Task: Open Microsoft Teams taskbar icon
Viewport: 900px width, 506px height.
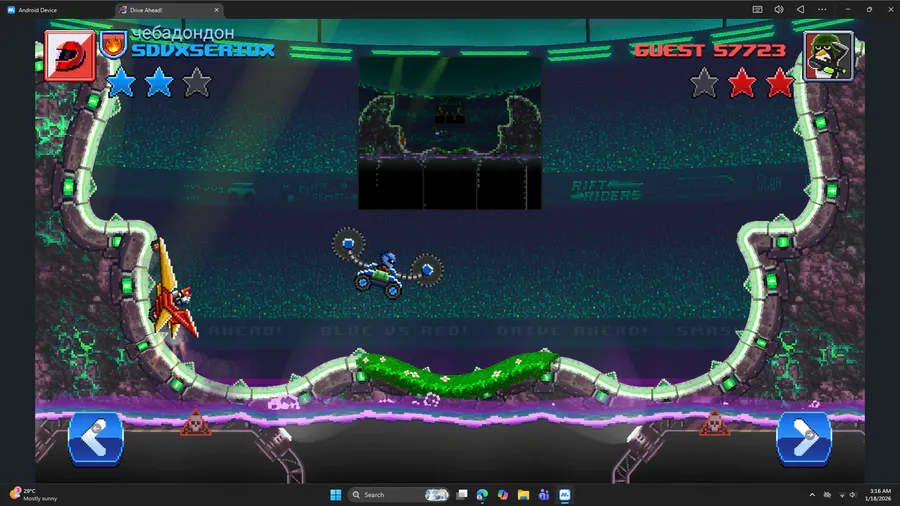Action: [544, 495]
